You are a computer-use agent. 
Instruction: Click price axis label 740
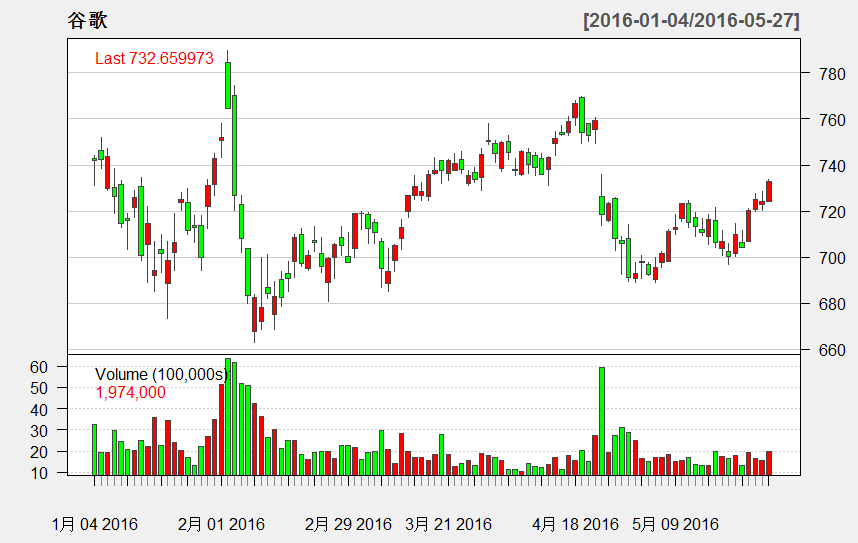[832, 166]
